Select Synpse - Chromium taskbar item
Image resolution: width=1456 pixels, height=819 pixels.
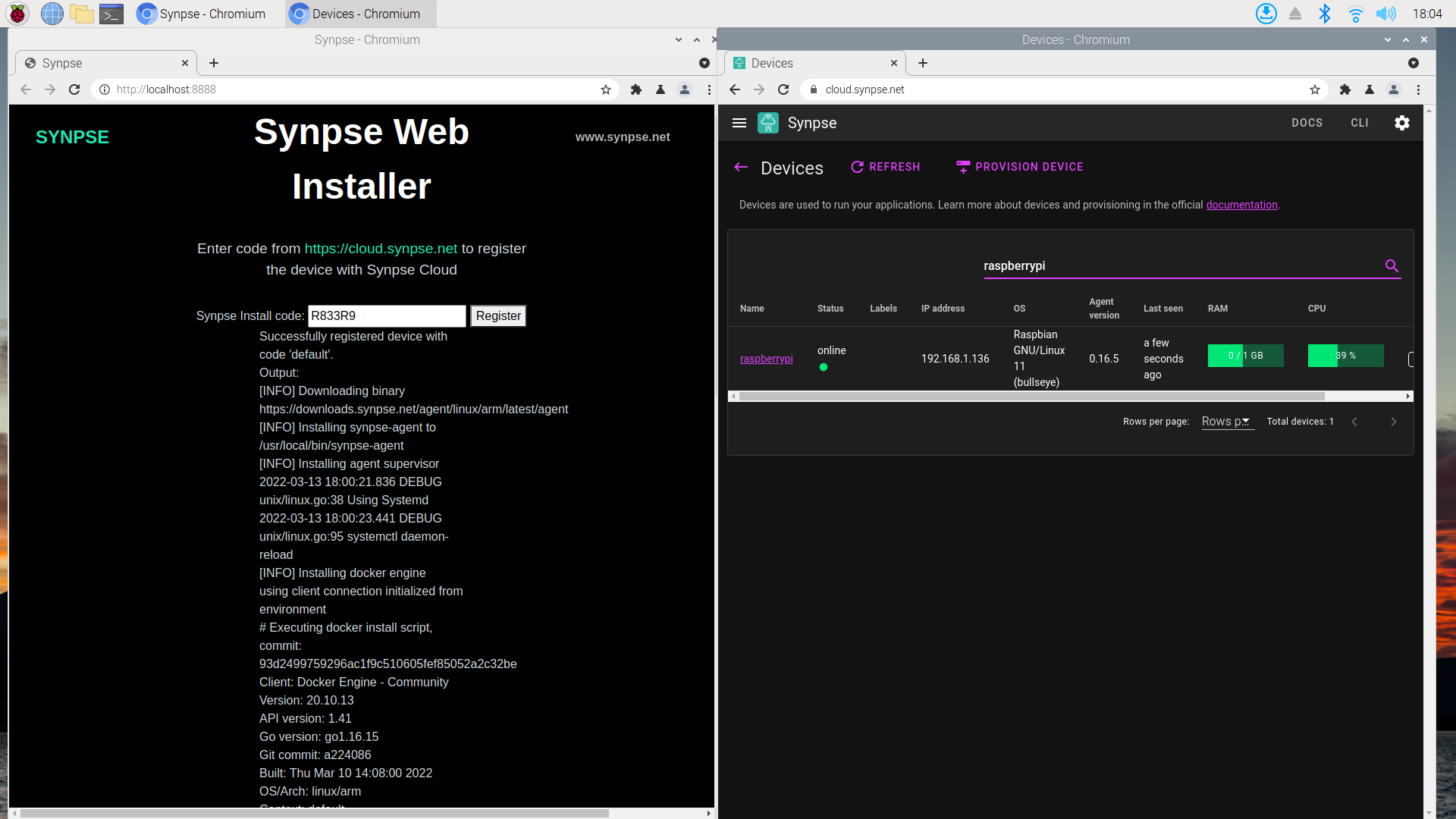201,14
